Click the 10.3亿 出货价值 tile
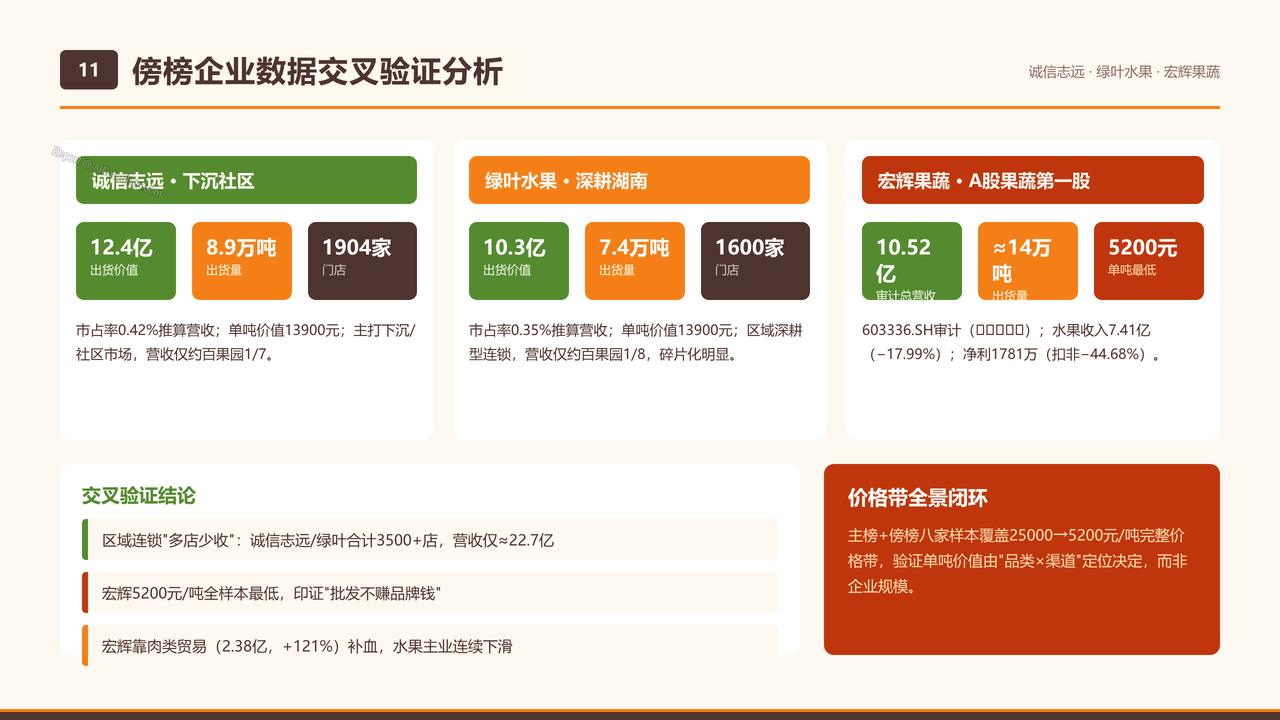The image size is (1280, 720). tap(519, 261)
